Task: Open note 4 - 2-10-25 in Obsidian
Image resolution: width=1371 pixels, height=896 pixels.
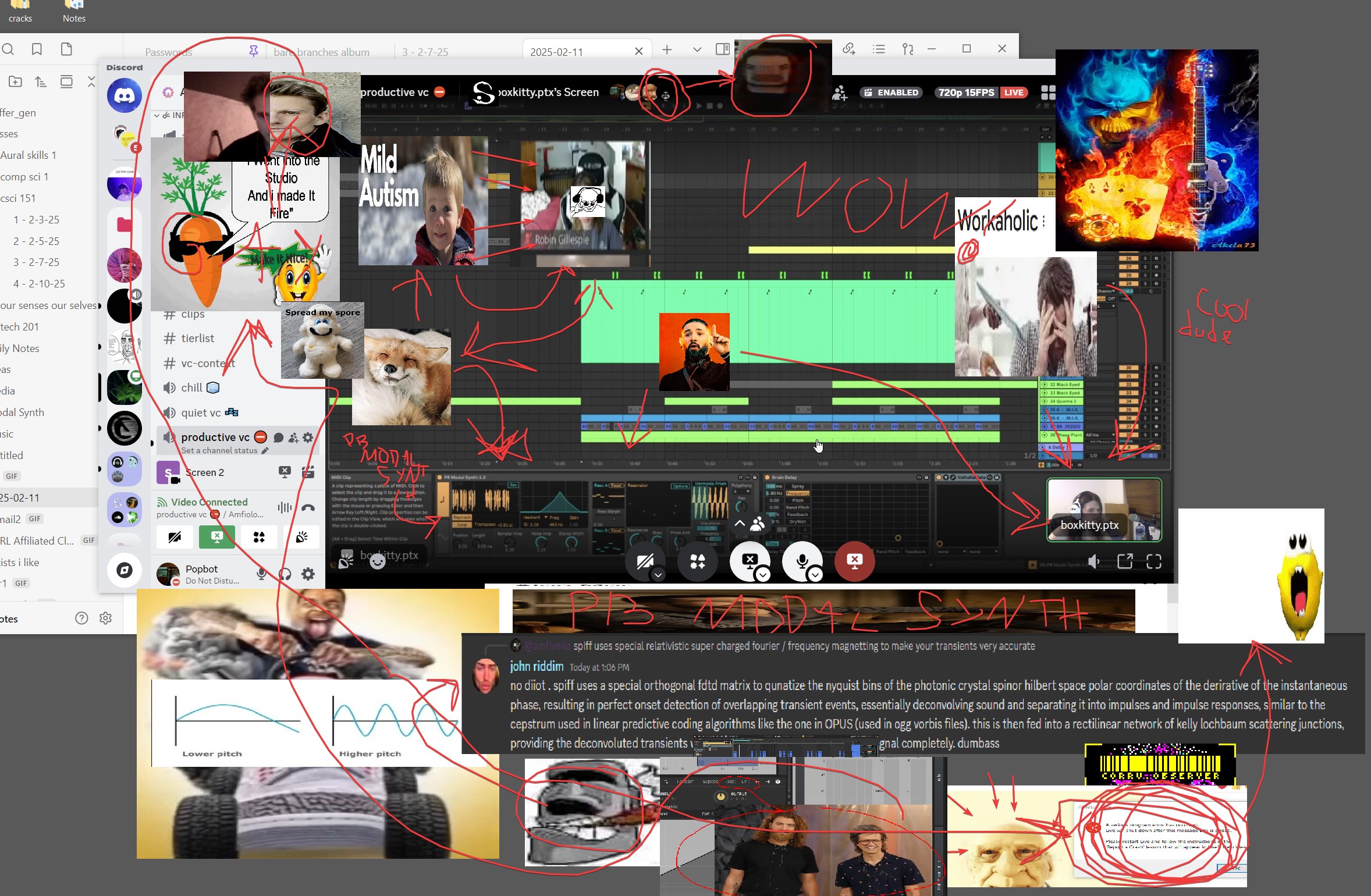Action: coord(39,283)
